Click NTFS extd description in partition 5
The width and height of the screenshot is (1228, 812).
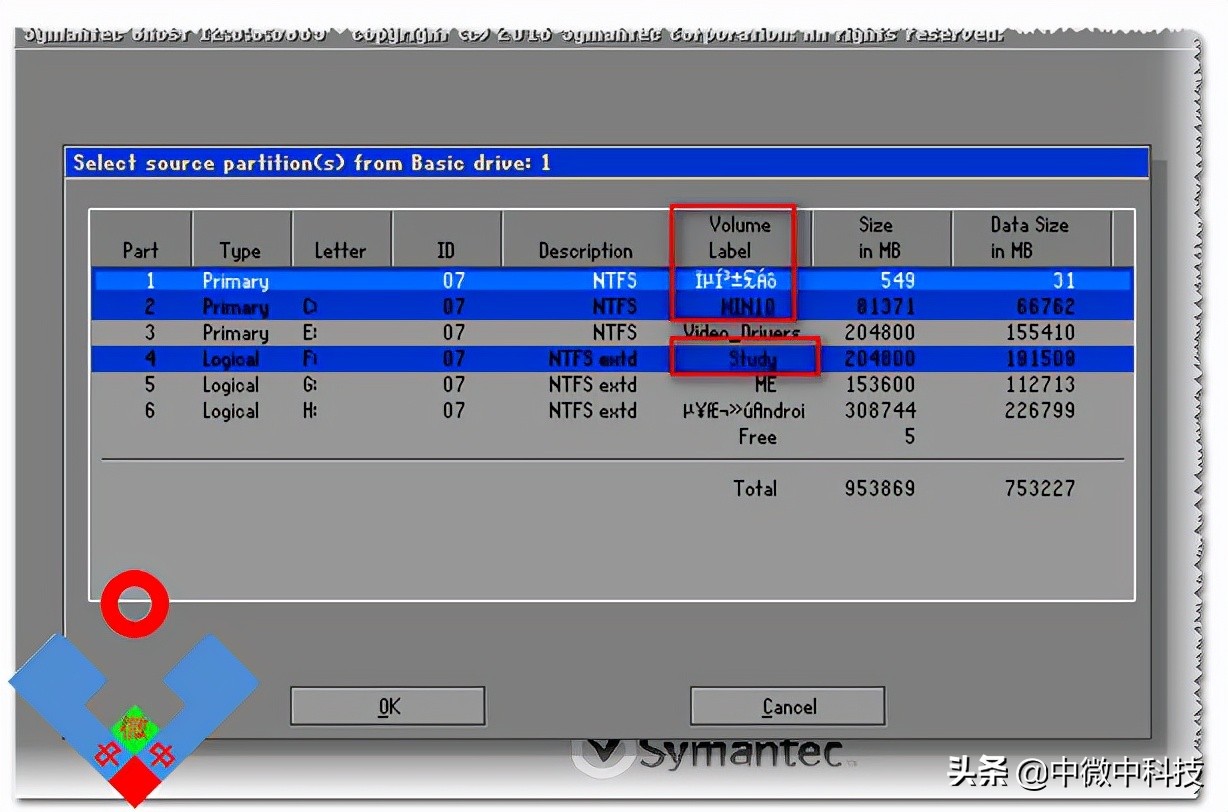[592, 385]
